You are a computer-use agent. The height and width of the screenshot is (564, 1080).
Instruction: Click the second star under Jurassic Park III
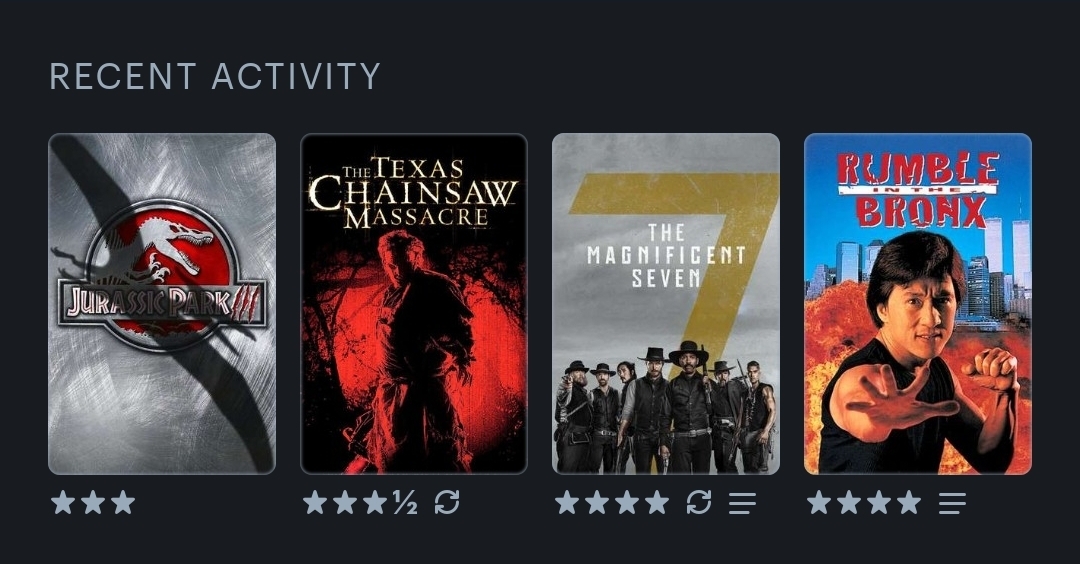[x=93, y=502]
